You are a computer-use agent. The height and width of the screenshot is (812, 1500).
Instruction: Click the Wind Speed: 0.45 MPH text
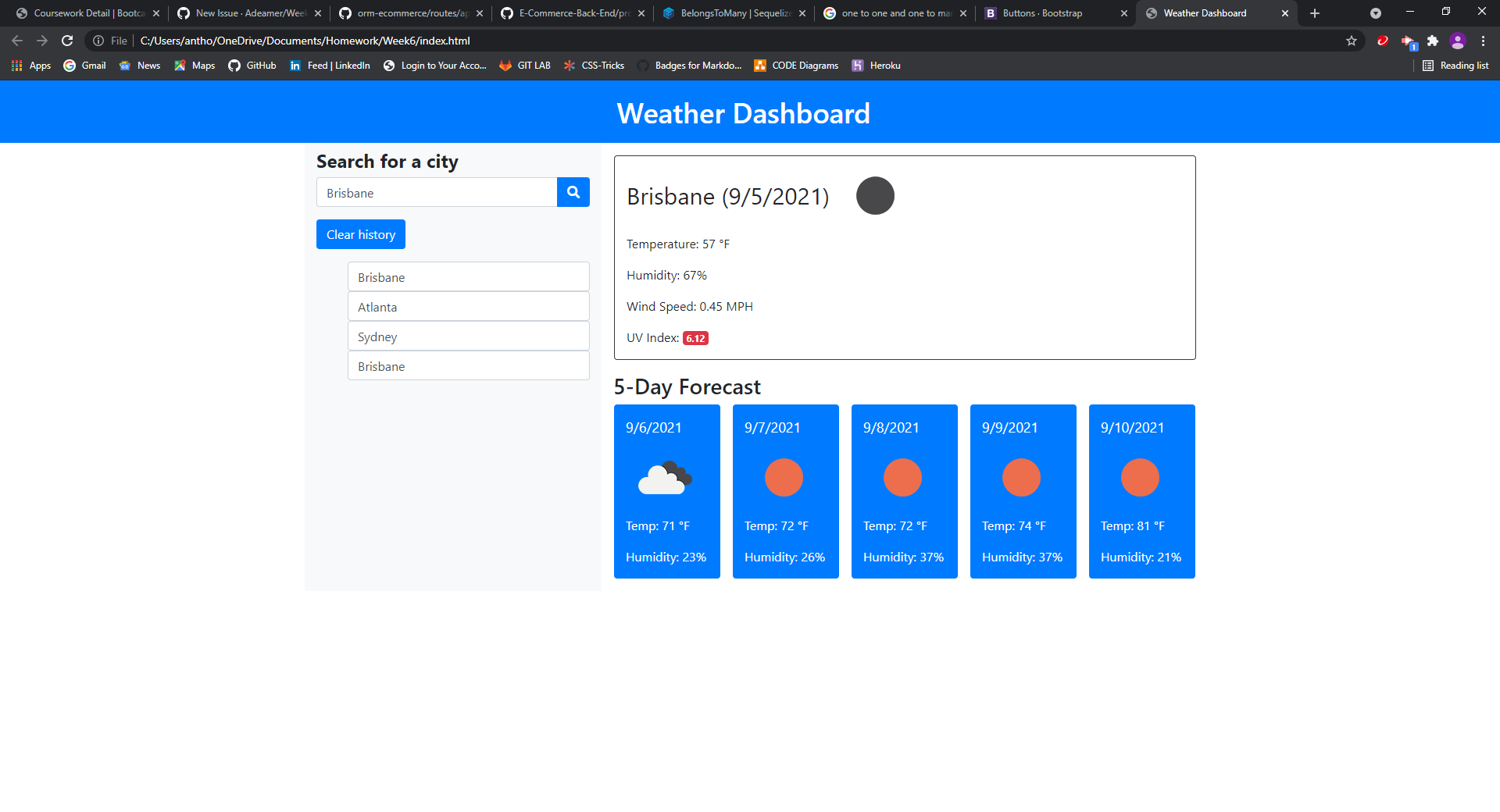click(x=690, y=307)
